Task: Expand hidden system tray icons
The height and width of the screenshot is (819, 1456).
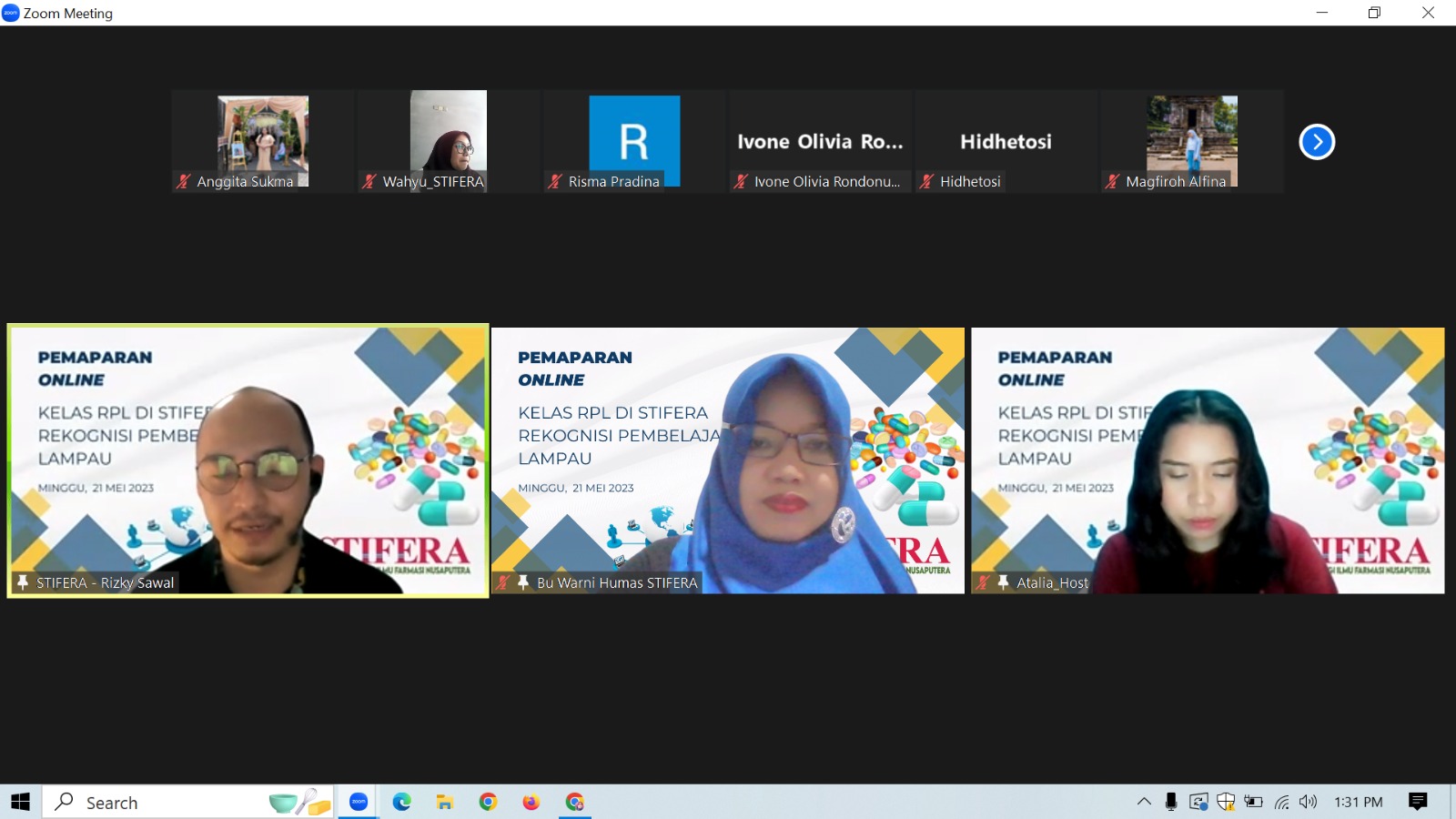Action: [x=1145, y=802]
